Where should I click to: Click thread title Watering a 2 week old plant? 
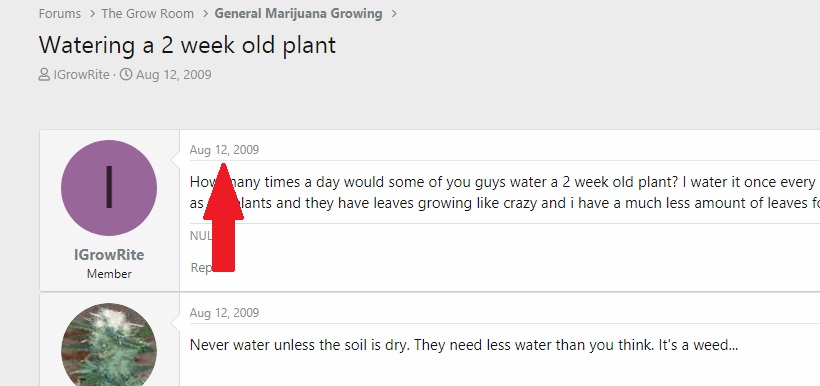pyautogui.click(x=187, y=45)
